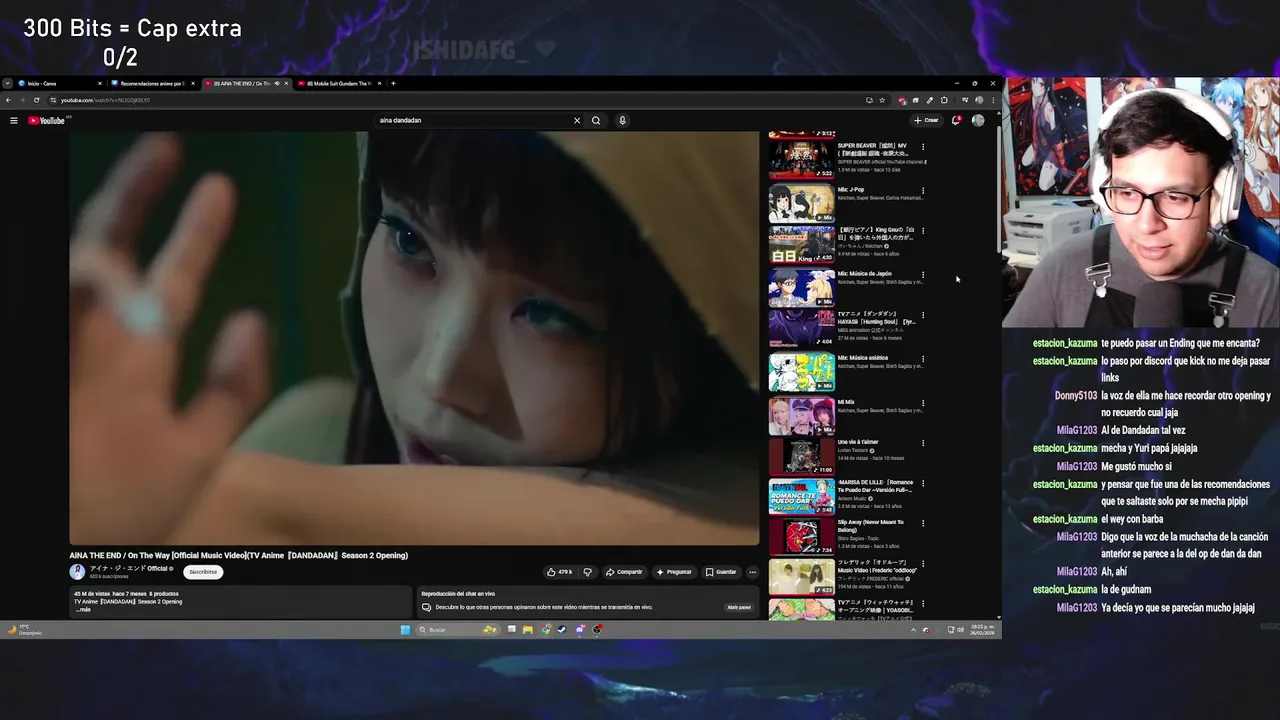Open the browser extensions puzzle icon

click(944, 100)
